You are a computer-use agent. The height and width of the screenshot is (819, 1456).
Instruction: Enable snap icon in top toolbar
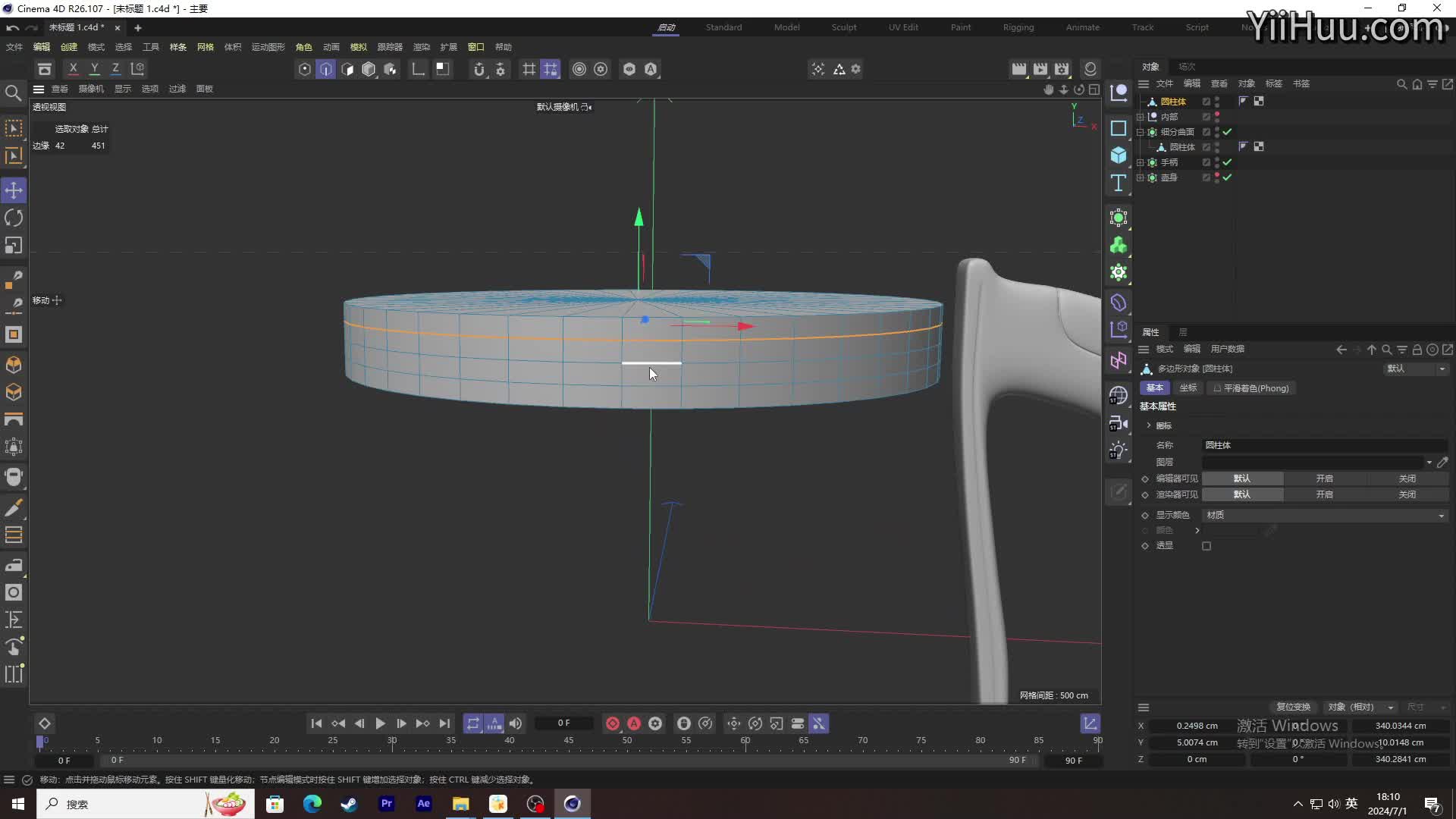tap(479, 69)
